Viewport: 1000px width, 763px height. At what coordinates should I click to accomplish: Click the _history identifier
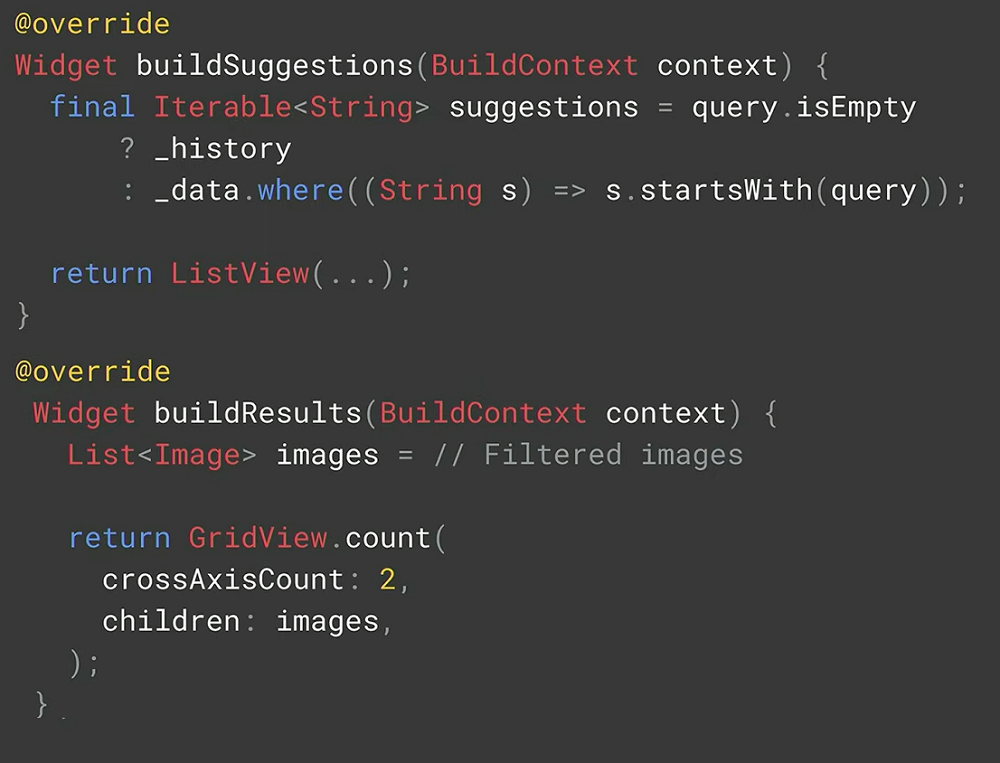[223, 149]
